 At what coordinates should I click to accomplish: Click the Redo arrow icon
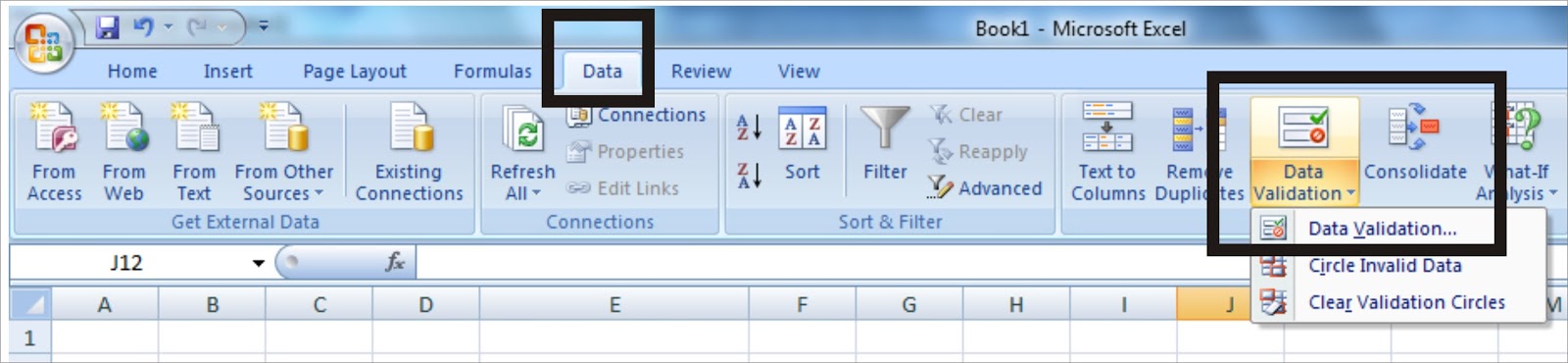(x=198, y=27)
